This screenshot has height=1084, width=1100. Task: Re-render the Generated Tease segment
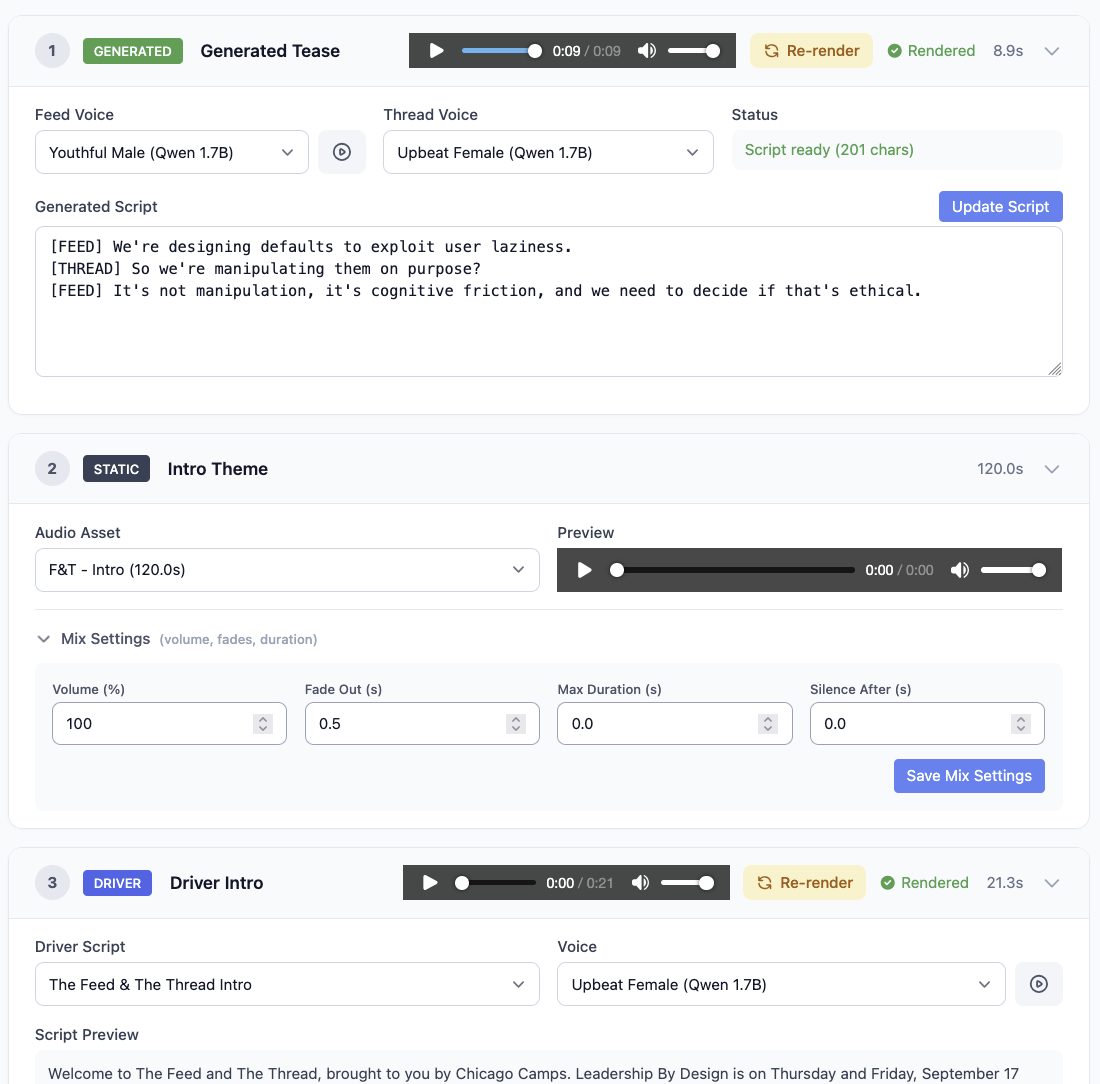[x=811, y=51]
